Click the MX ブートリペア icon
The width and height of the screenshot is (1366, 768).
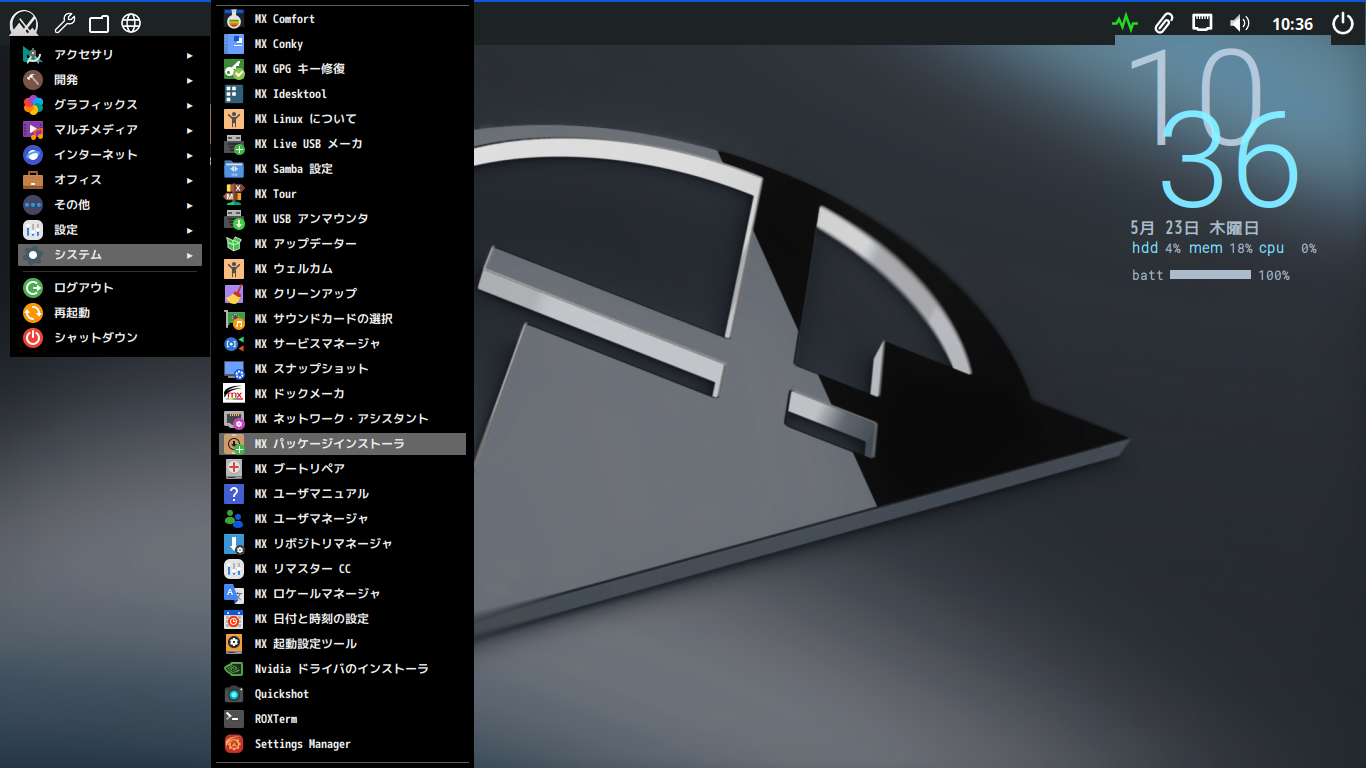tap(234, 469)
